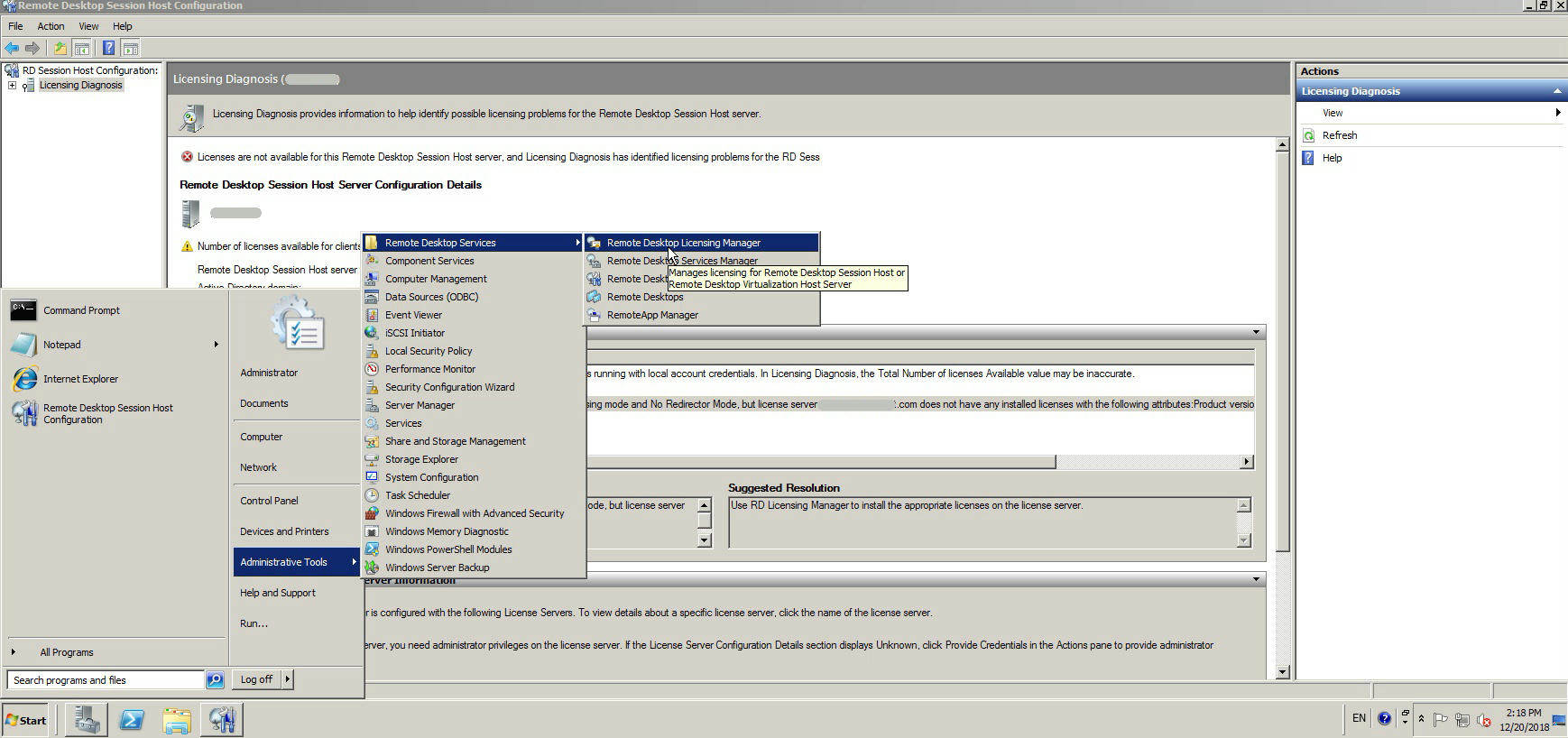Open the Action menu
The height and width of the screenshot is (738, 1568).
click(x=51, y=26)
